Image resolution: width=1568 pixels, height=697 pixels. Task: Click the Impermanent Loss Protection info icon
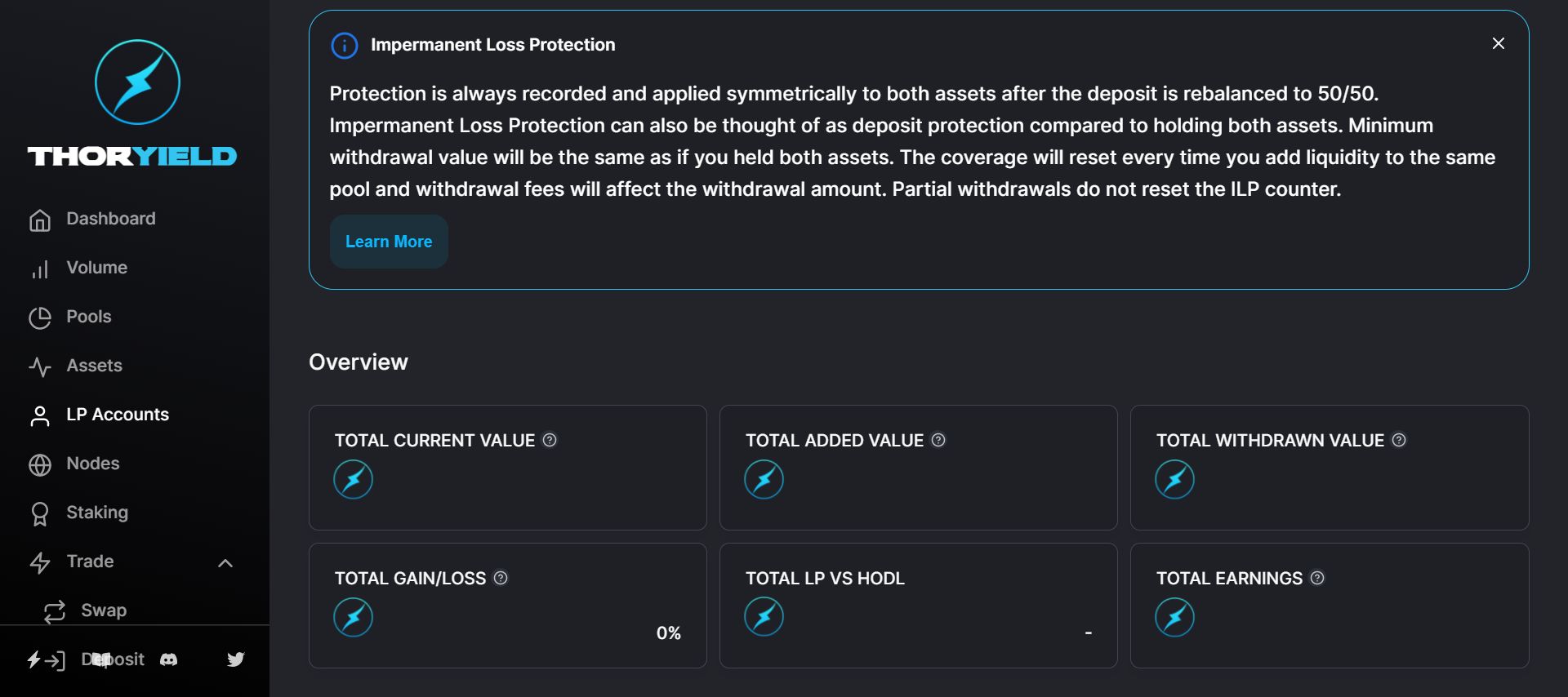(345, 45)
